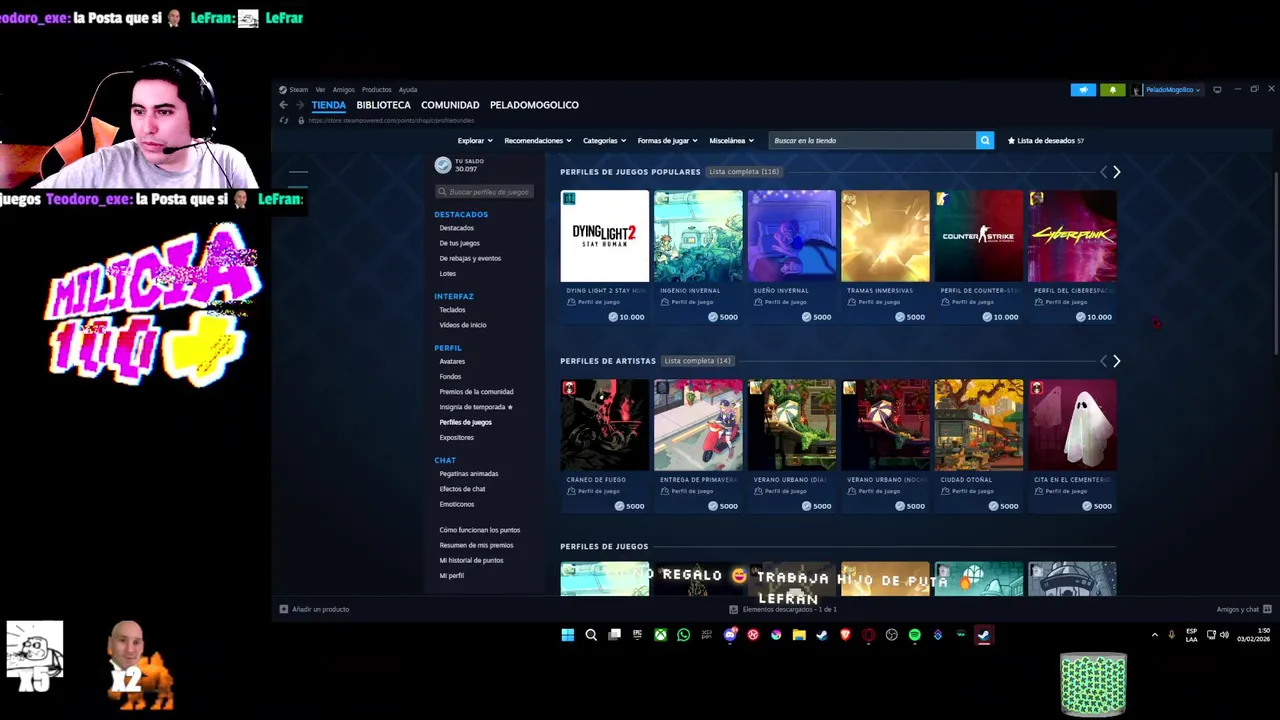
Task: Reload the page with the refresh icon
Action: pyautogui.click(x=284, y=120)
